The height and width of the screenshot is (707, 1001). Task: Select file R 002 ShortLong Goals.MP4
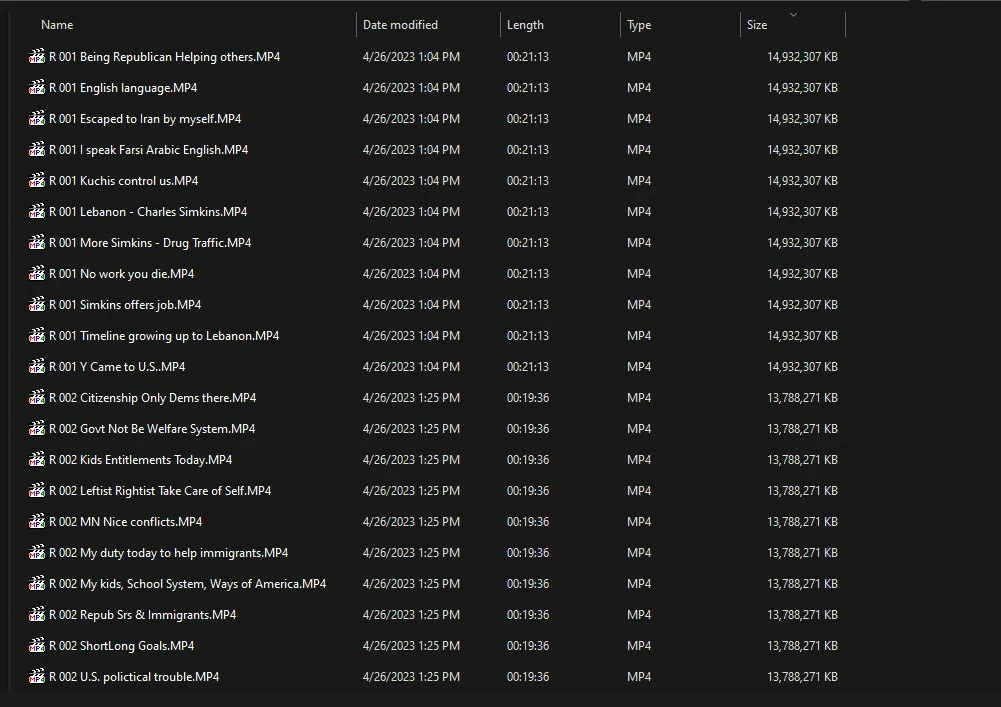pos(122,646)
